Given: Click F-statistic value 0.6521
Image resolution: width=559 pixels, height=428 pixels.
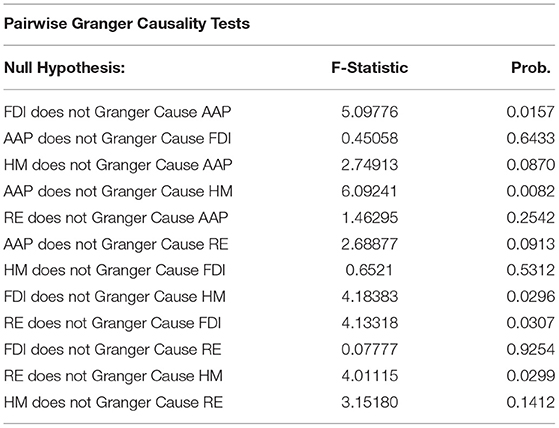Looking at the screenshot, I should click(x=369, y=270).
